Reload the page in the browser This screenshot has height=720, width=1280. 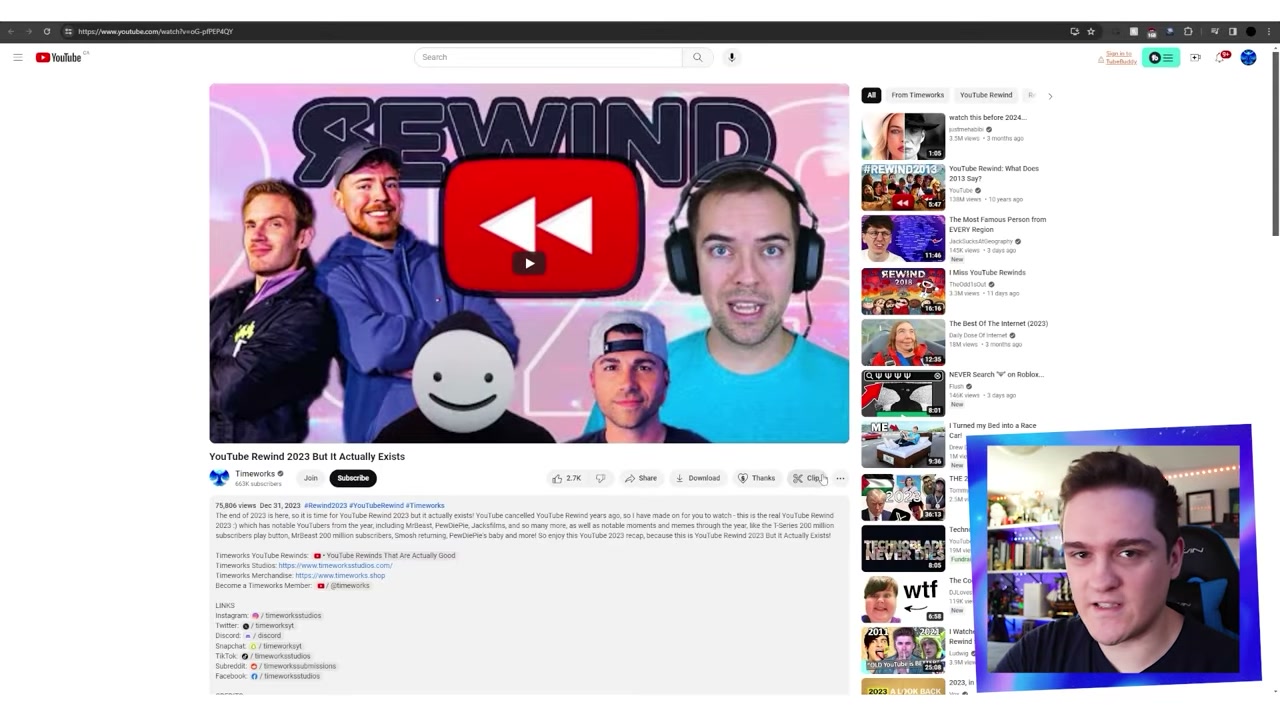pyautogui.click(x=46, y=31)
